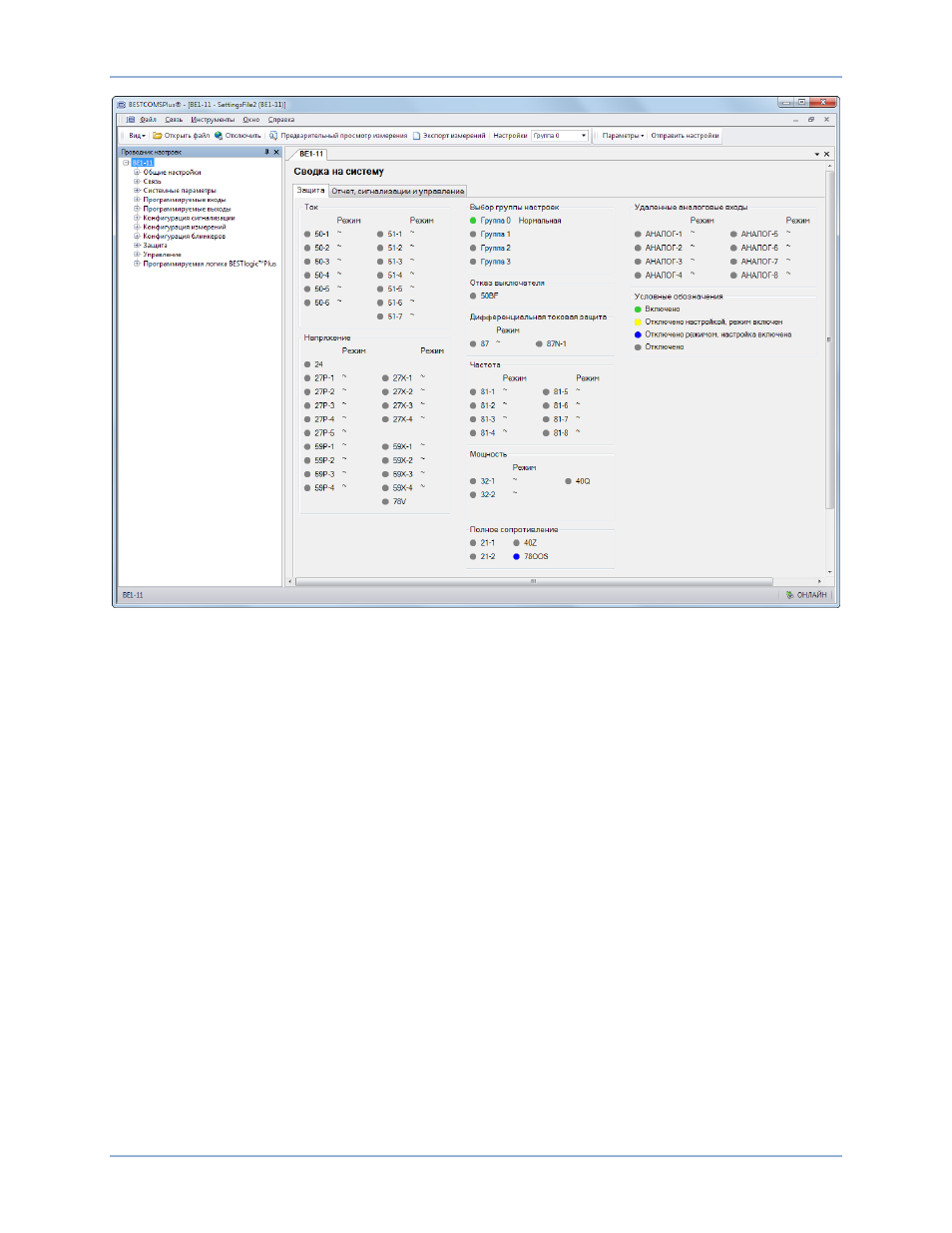Click the ОНЛАЙН status icon

click(789, 595)
